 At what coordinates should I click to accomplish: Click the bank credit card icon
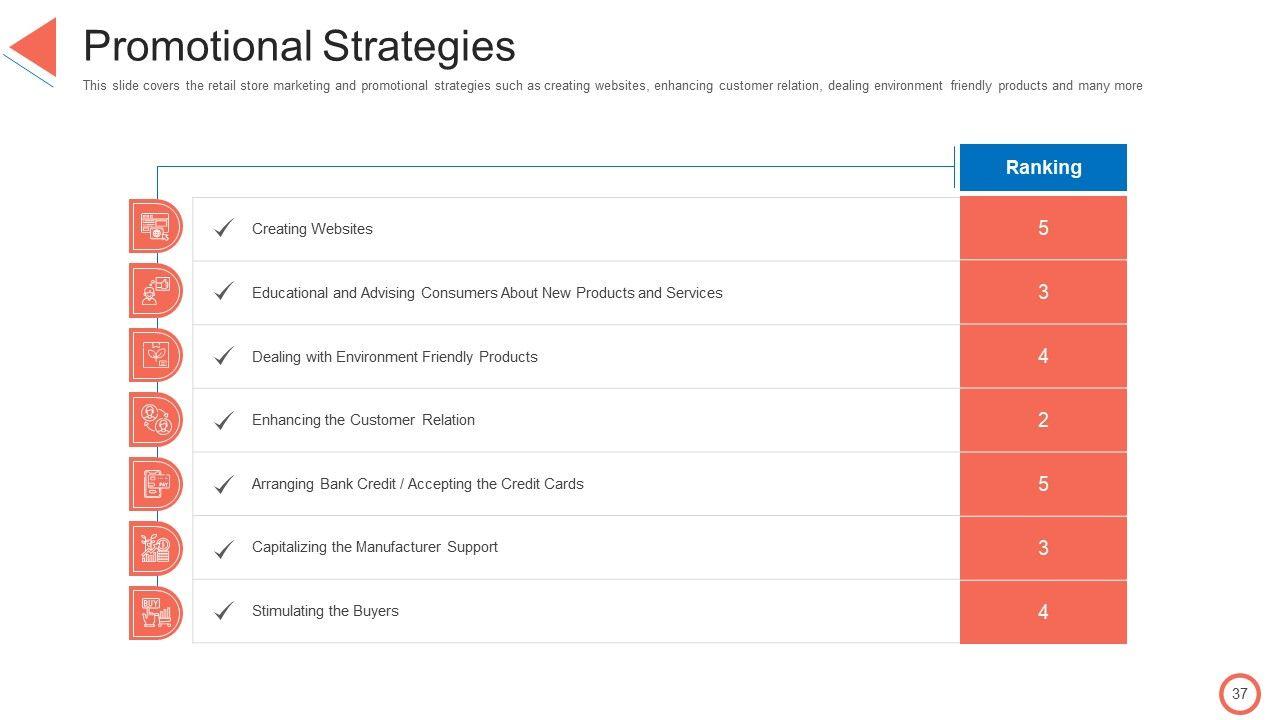tap(155, 483)
